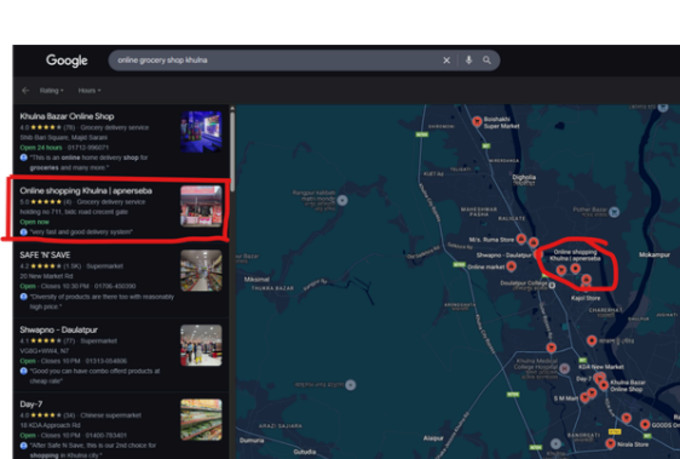Click the Pother Bazar cart marker
Image resolution: width=680 pixels, height=459 pixels.
[x=614, y=212]
